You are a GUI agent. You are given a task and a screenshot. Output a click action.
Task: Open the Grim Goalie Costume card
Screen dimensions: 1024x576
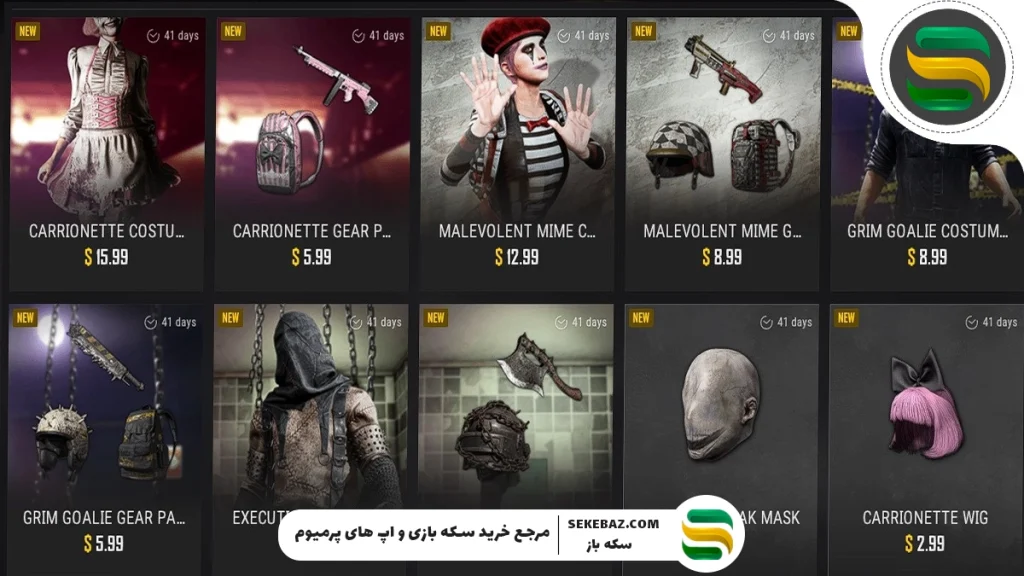click(x=926, y=153)
